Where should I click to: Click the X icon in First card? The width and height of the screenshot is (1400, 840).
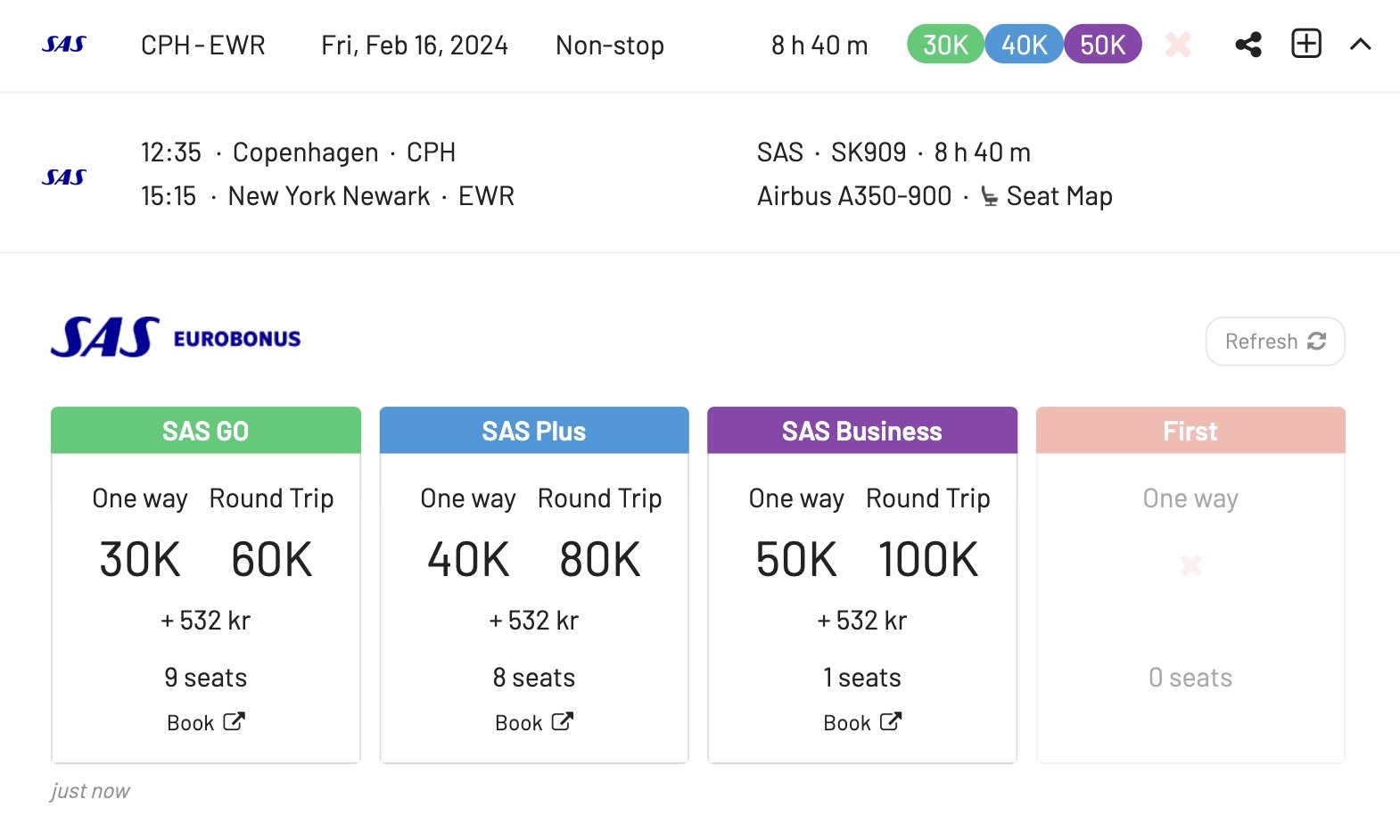(x=1190, y=565)
